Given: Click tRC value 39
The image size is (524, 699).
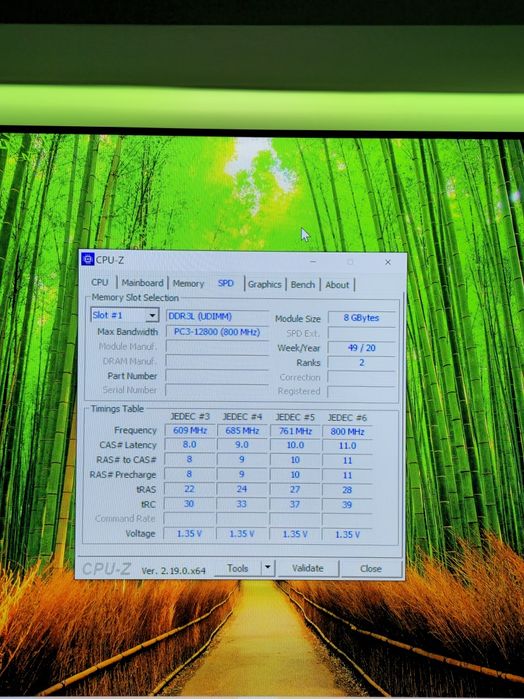Looking at the screenshot, I should [x=347, y=505].
